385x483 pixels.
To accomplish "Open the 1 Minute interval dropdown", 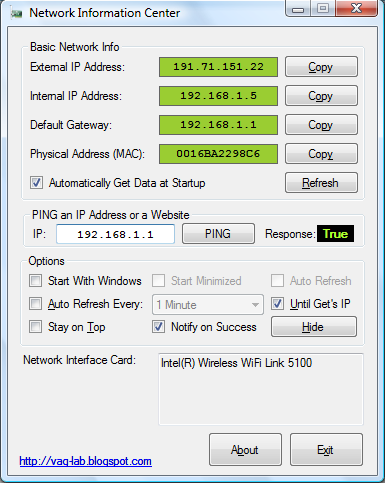I will [x=208, y=304].
